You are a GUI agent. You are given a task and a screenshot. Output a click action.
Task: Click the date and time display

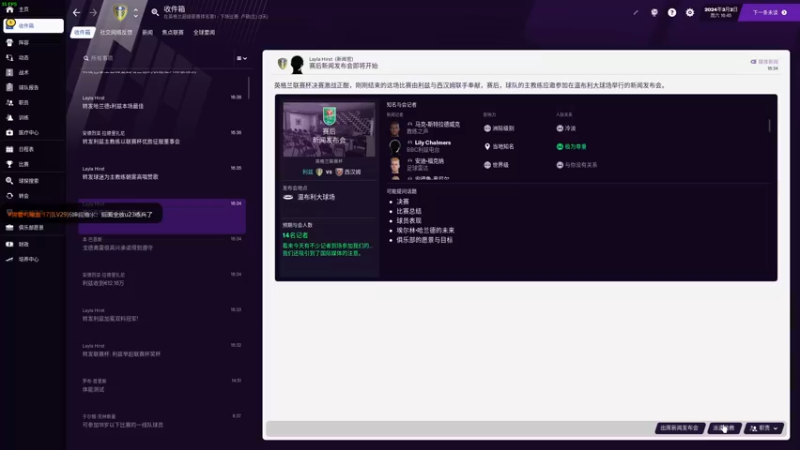tap(720, 12)
